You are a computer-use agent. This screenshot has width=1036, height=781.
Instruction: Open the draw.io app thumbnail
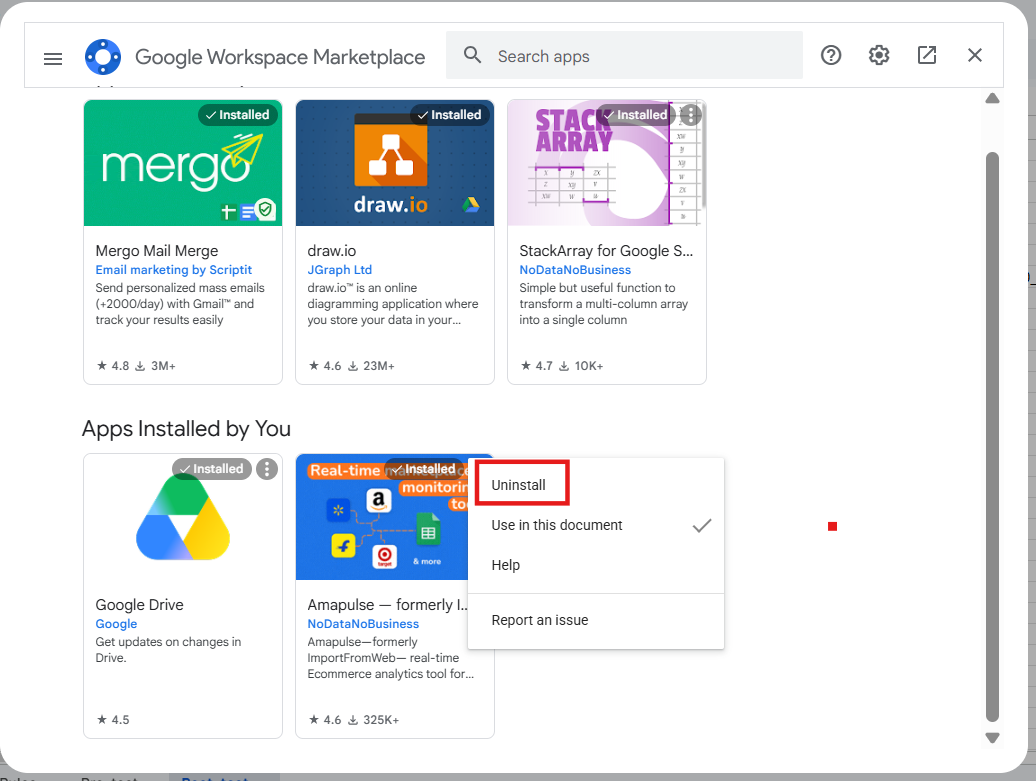point(395,163)
